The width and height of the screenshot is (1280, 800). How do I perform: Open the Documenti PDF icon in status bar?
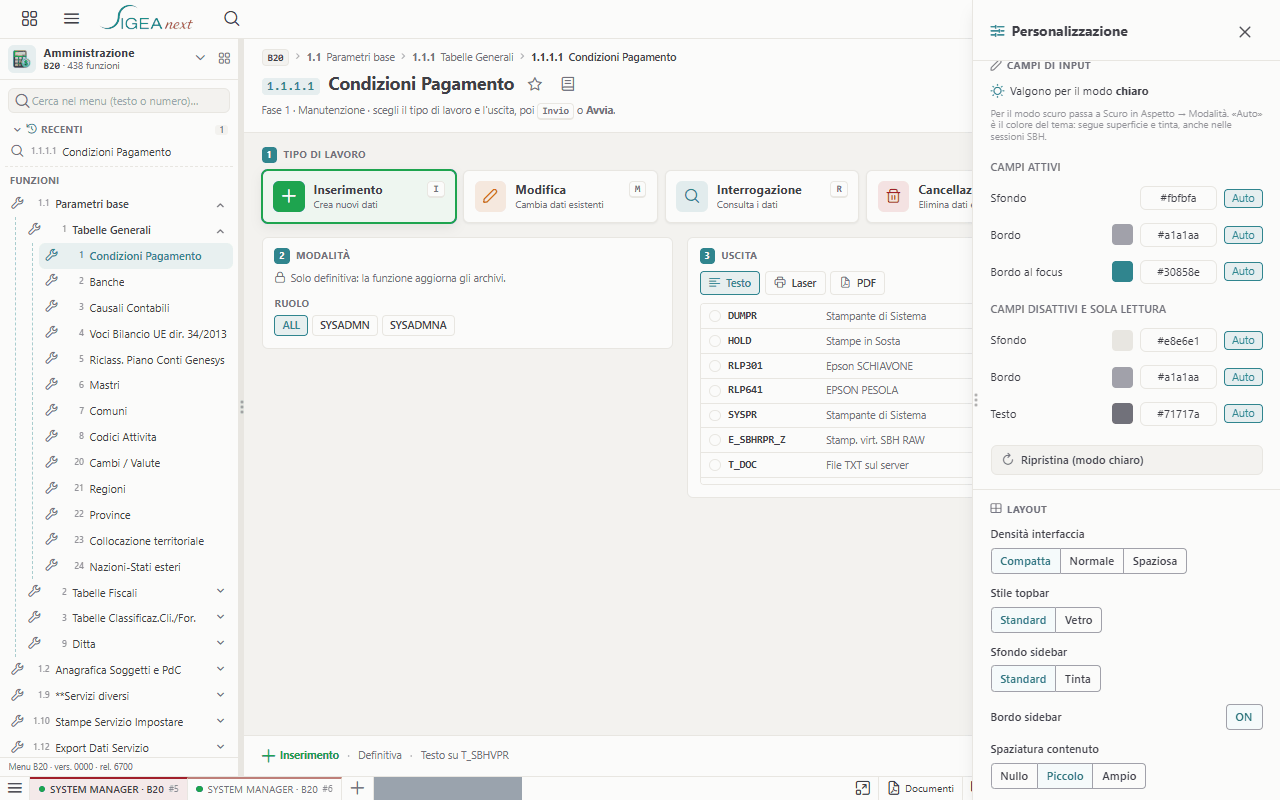pyautogui.click(x=894, y=788)
